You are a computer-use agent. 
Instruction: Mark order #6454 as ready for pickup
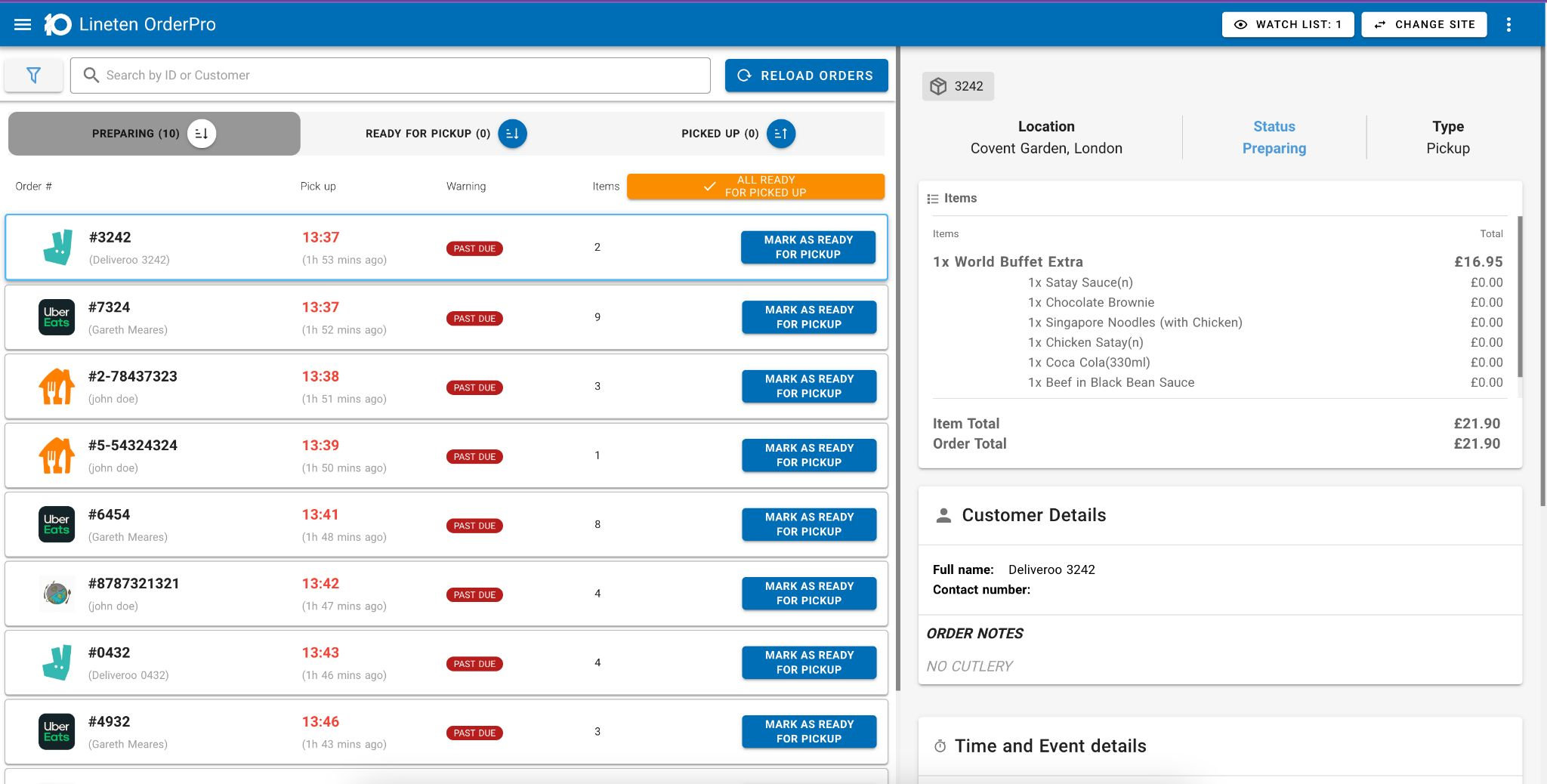809,524
